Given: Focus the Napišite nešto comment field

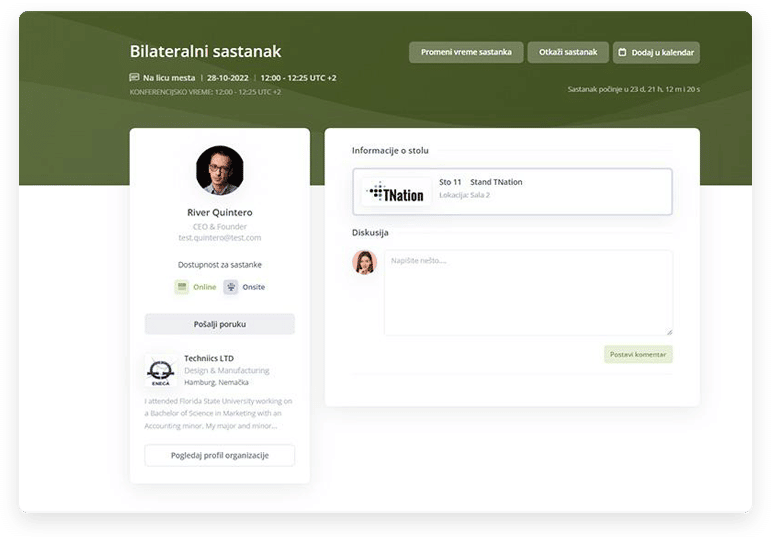Looking at the screenshot, I should [528, 292].
